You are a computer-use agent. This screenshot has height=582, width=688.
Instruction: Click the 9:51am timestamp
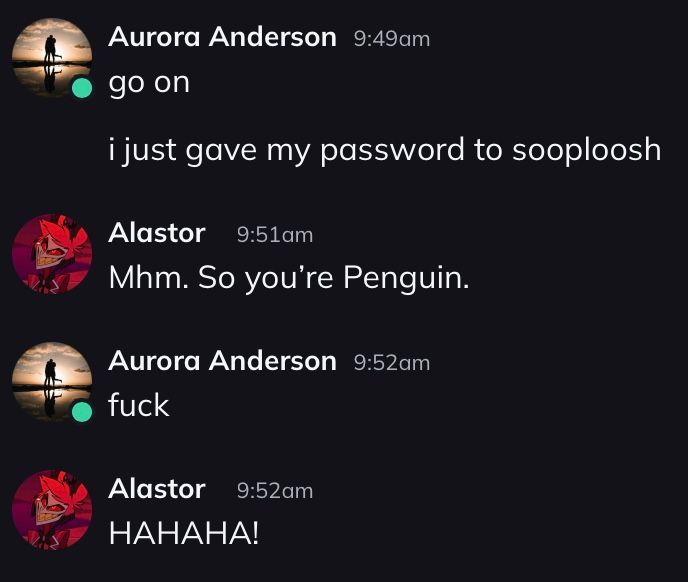point(275,235)
